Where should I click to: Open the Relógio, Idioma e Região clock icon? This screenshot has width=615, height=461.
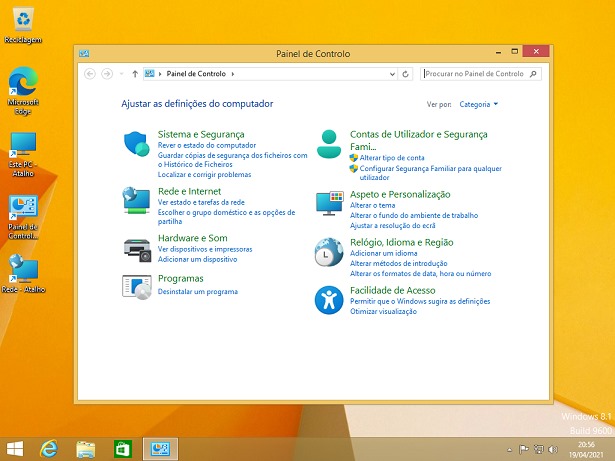click(329, 252)
